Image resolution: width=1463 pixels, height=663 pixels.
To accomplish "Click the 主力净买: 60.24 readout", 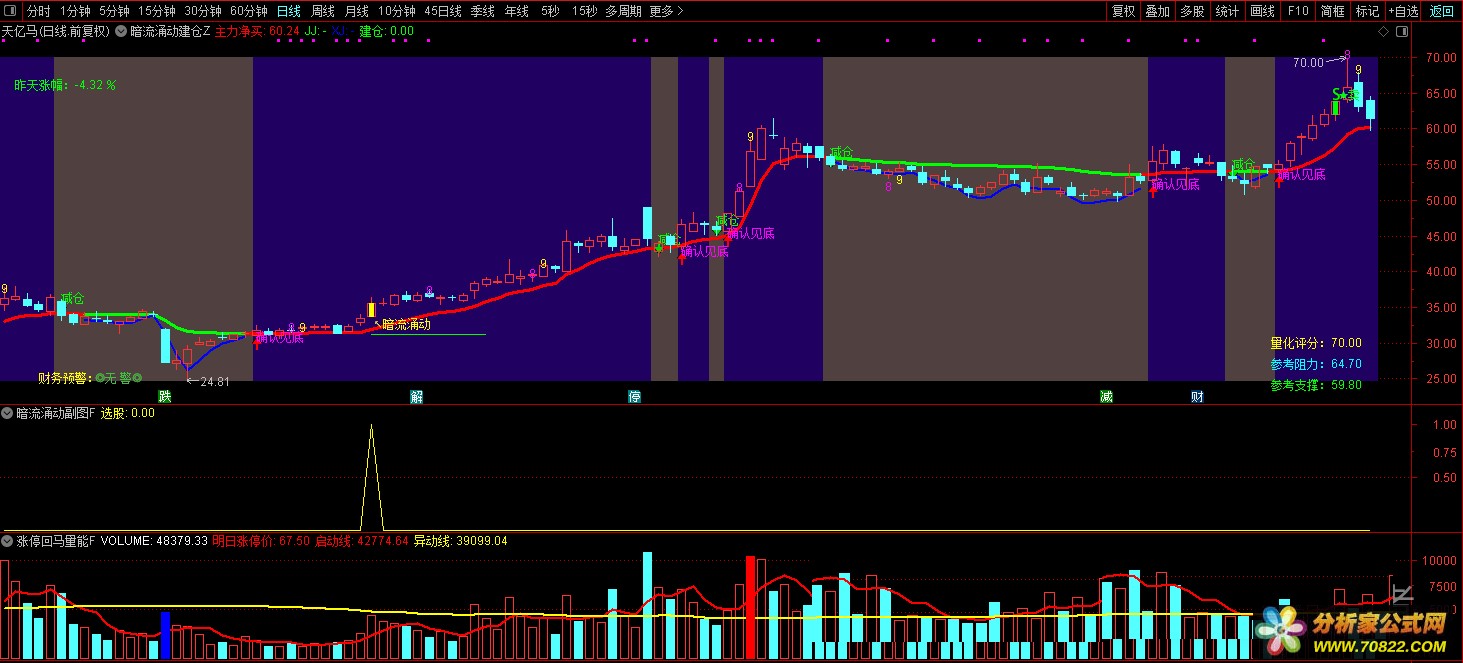I will [257, 31].
